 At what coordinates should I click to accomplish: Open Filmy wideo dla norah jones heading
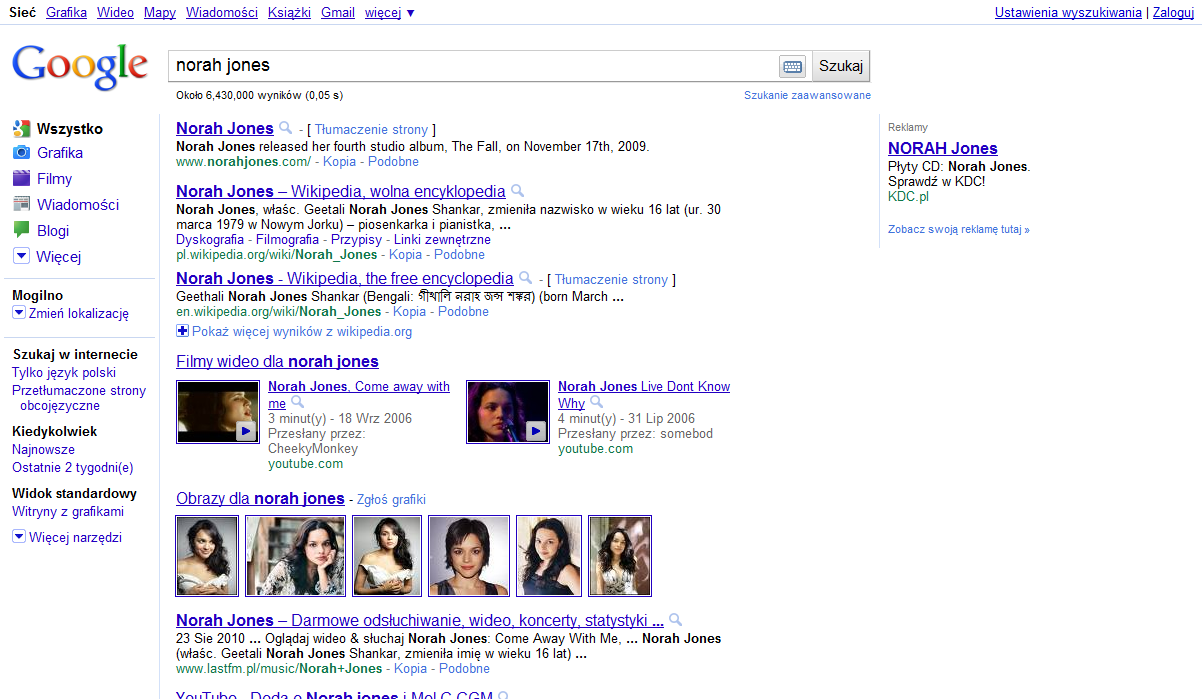coord(277,362)
